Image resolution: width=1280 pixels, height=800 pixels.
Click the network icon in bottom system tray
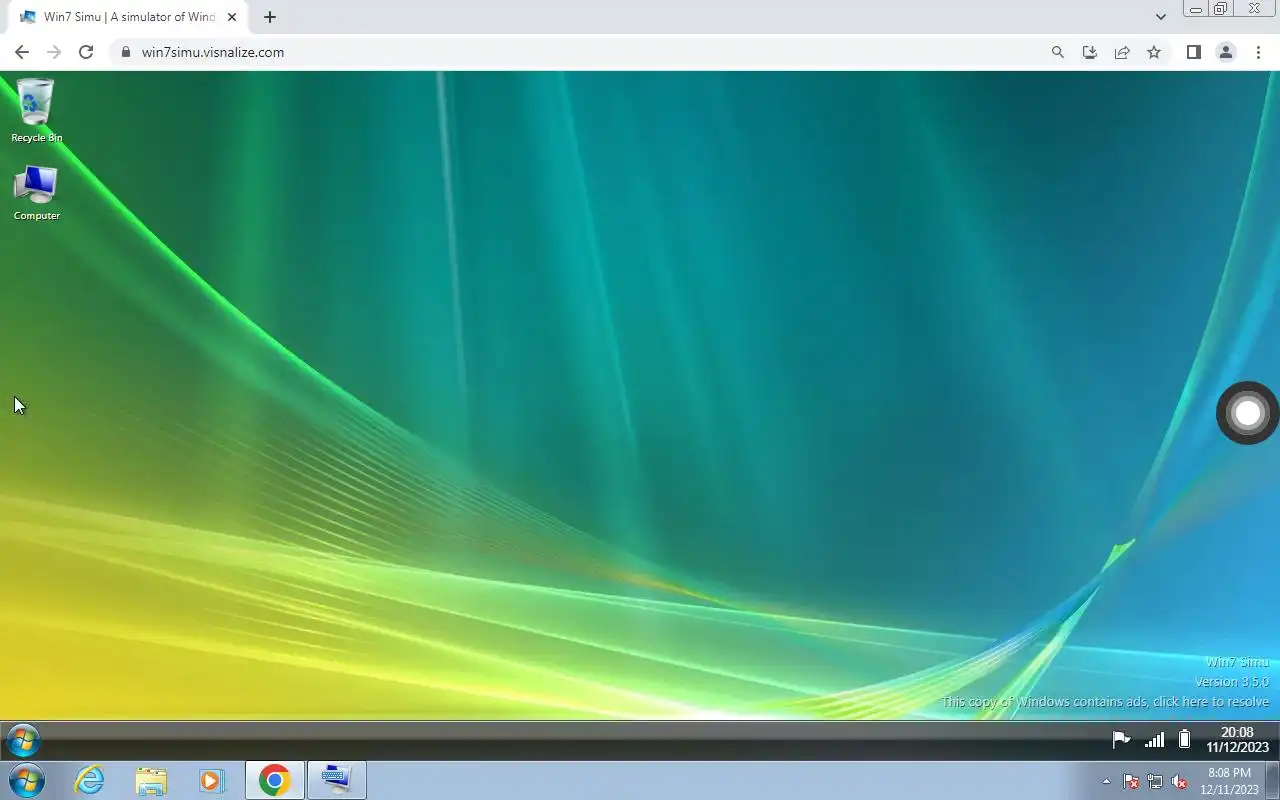click(1155, 781)
